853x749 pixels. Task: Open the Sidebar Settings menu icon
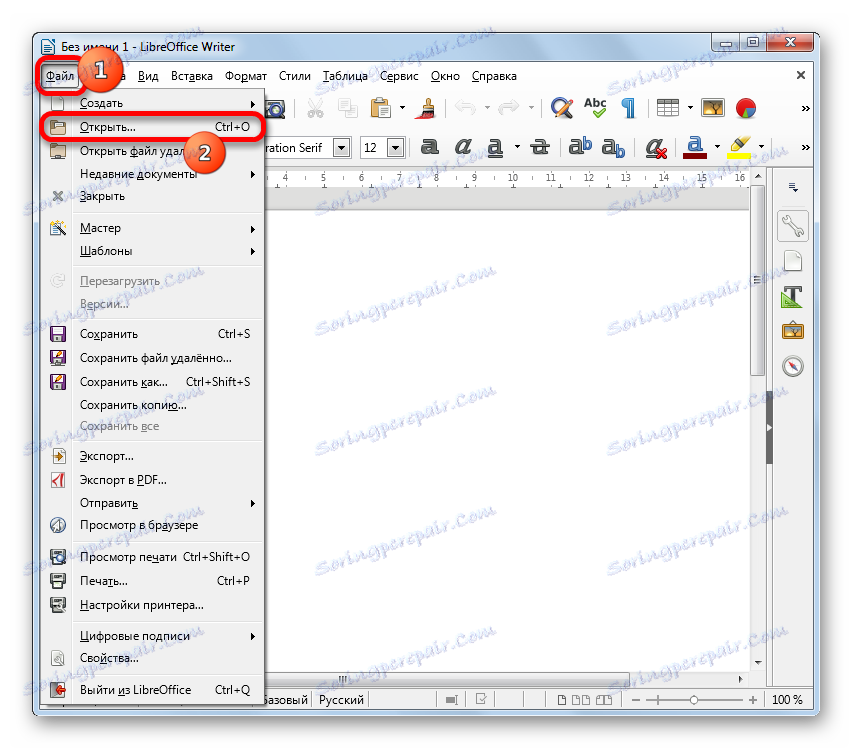point(793,188)
